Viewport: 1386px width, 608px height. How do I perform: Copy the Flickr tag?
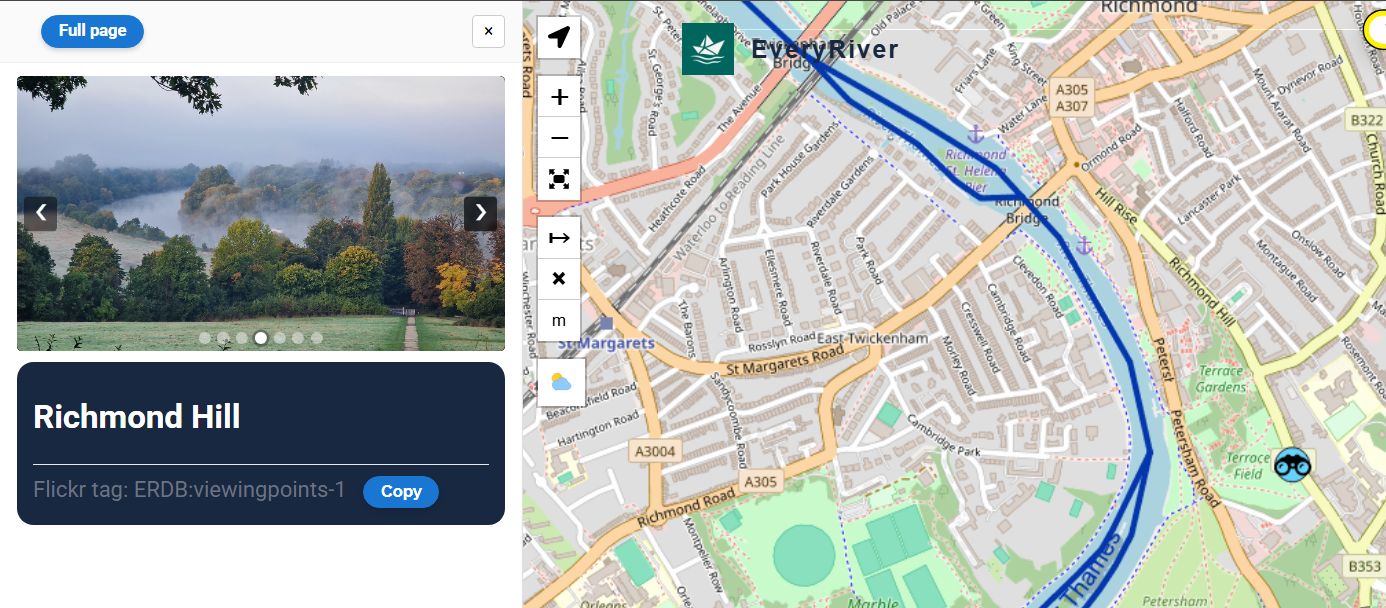(x=401, y=491)
